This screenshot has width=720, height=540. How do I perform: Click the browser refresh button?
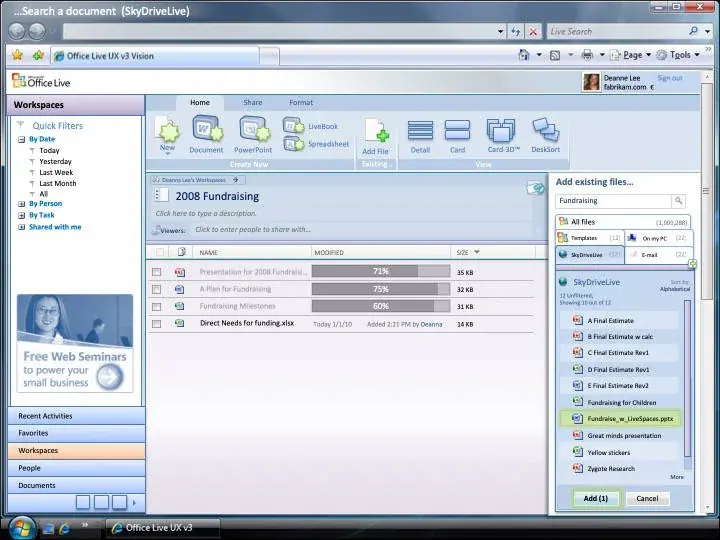(516, 32)
